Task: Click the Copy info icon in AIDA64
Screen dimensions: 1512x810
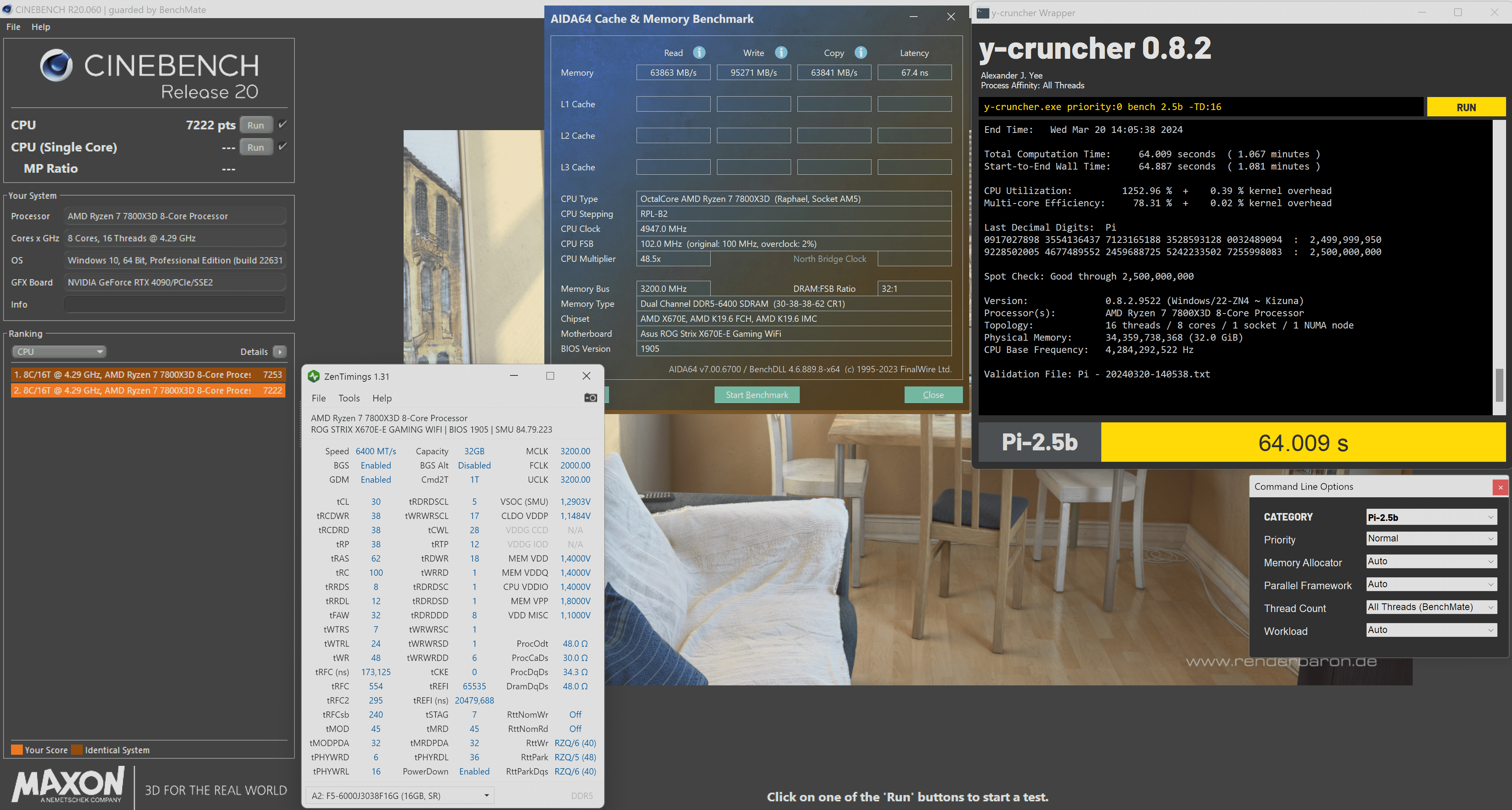Action: (860, 52)
